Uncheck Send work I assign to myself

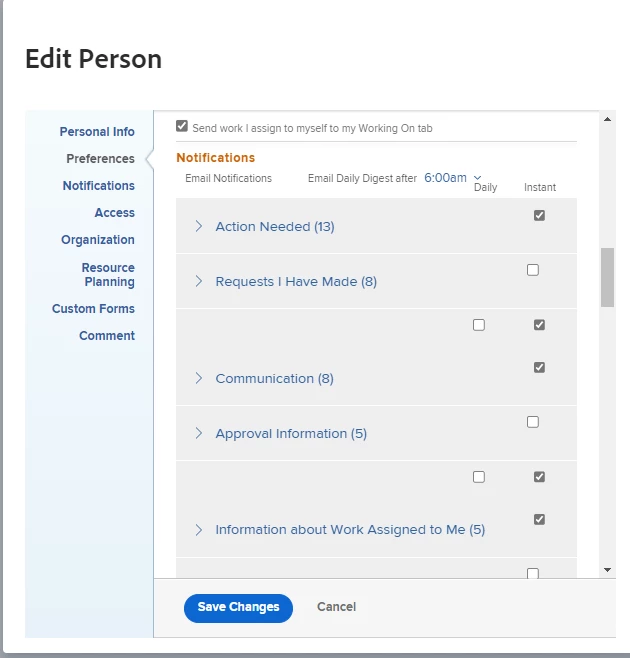pyautogui.click(x=182, y=126)
